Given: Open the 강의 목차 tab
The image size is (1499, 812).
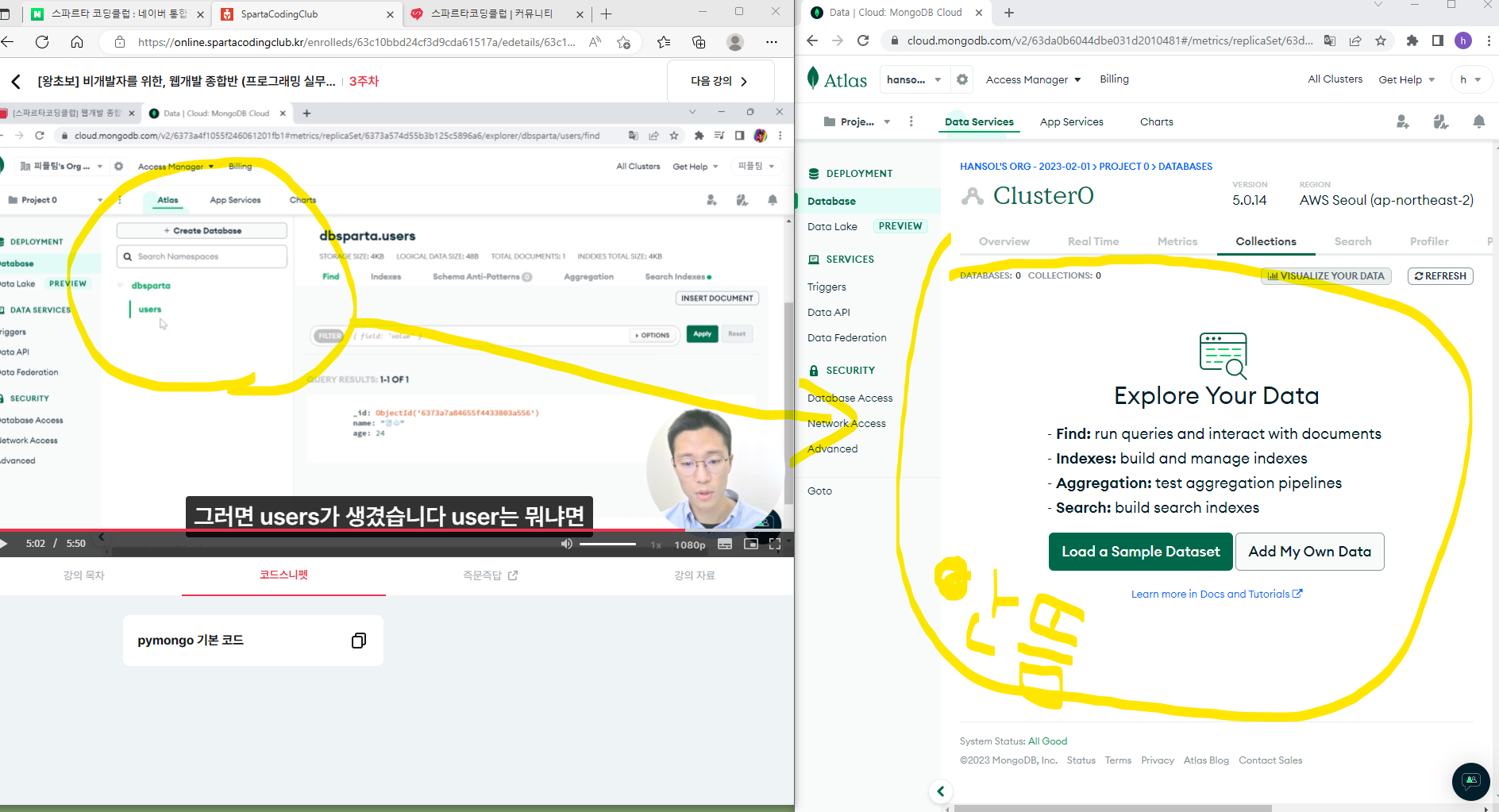Looking at the screenshot, I should coord(84,575).
